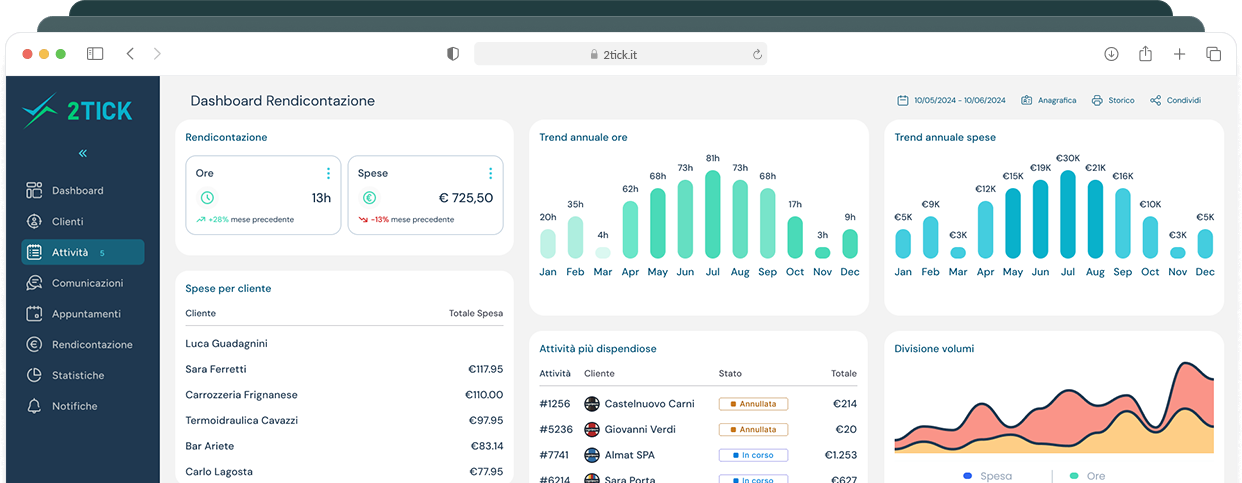
Task: Click the Dashboard grid icon in sidebar
Action: tap(34, 190)
